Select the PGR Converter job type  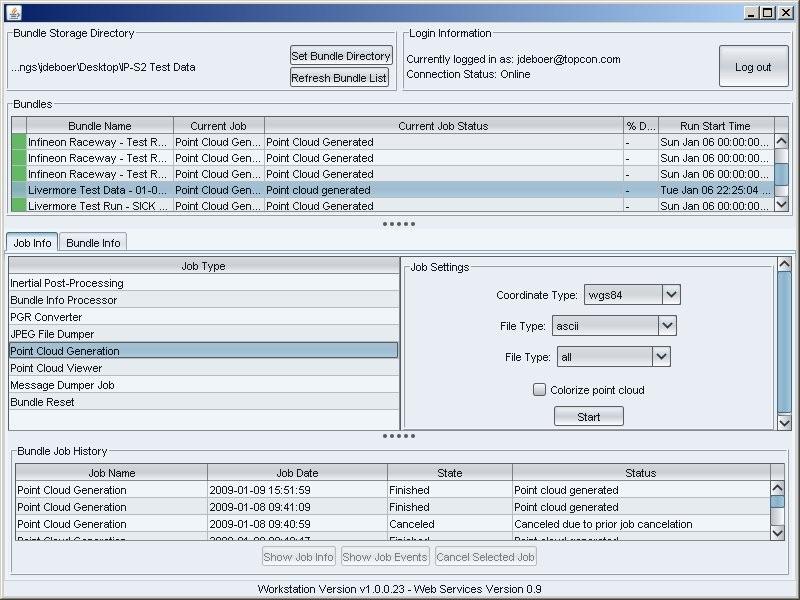(204, 317)
